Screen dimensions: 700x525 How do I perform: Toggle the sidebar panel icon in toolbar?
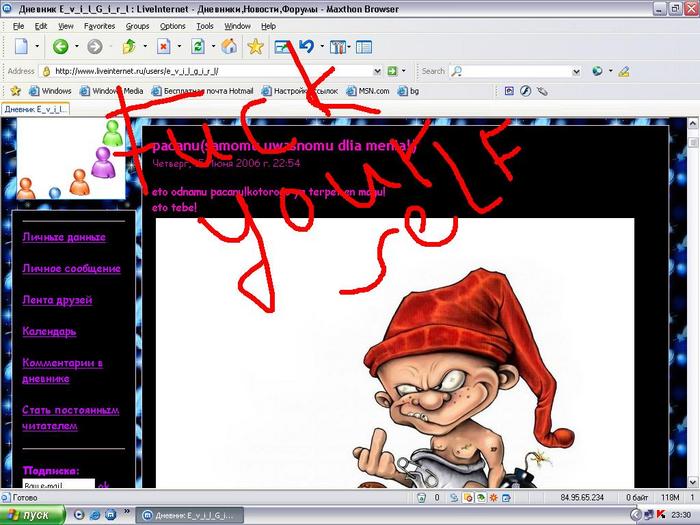364,47
